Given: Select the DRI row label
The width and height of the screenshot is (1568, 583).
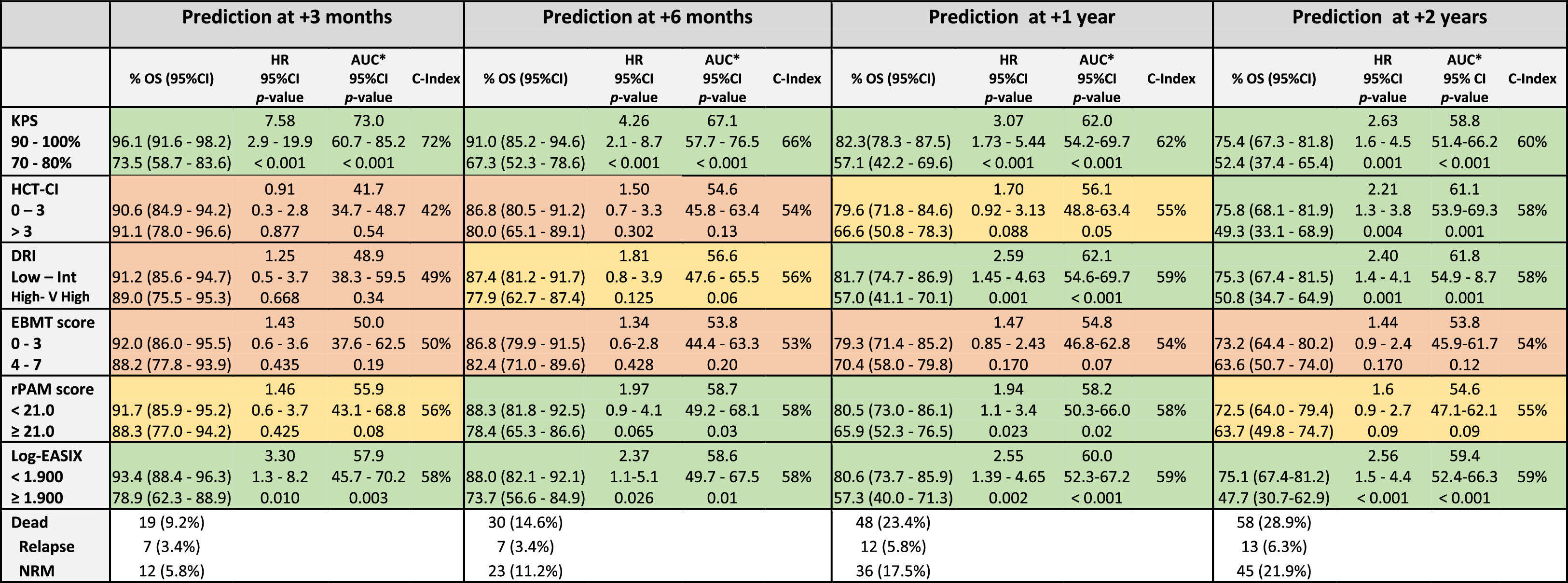Looking at the screenshot, I should [24, 256].
